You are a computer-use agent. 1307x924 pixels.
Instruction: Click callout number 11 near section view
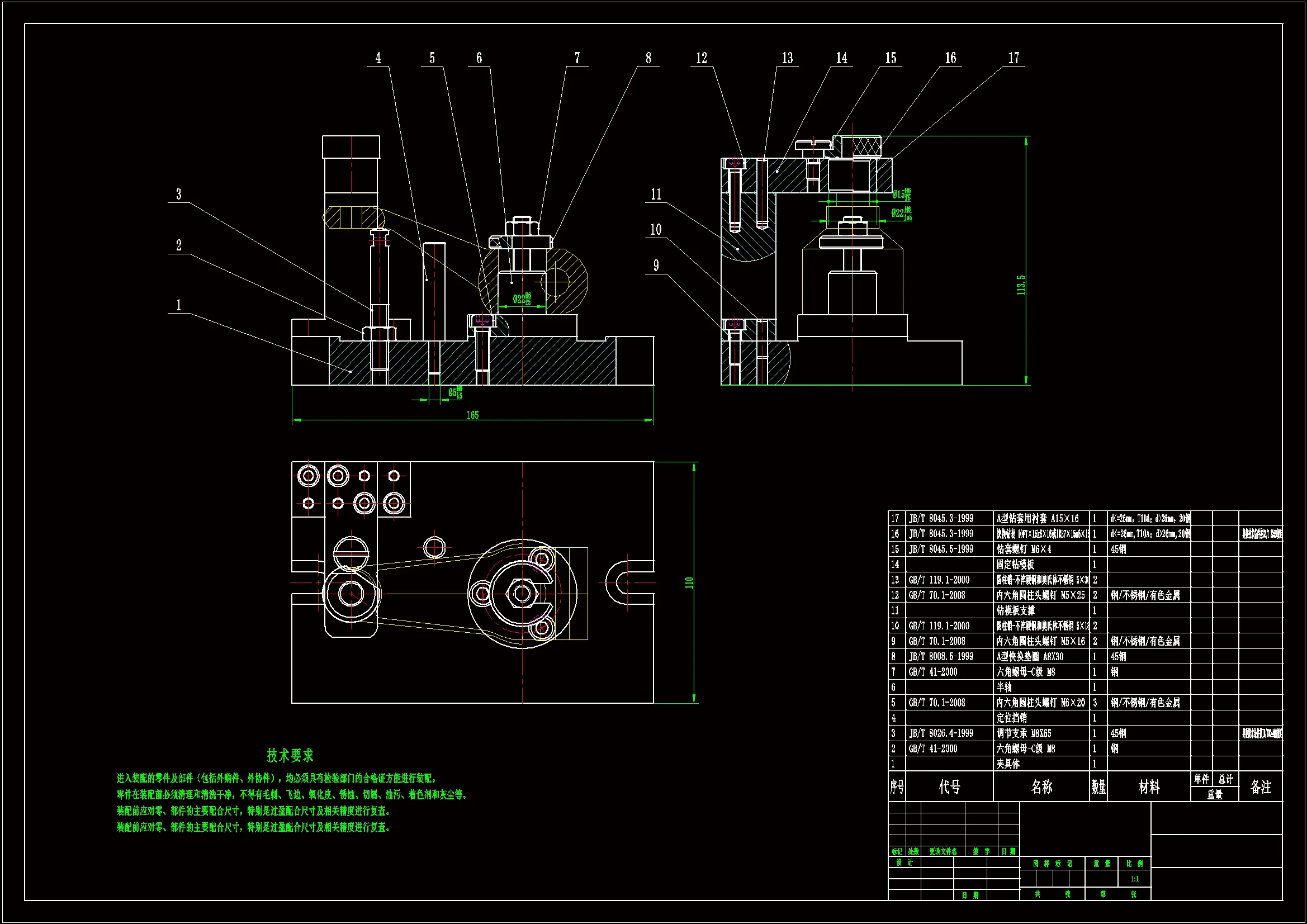pyautogui.click(x=656, y=195)
